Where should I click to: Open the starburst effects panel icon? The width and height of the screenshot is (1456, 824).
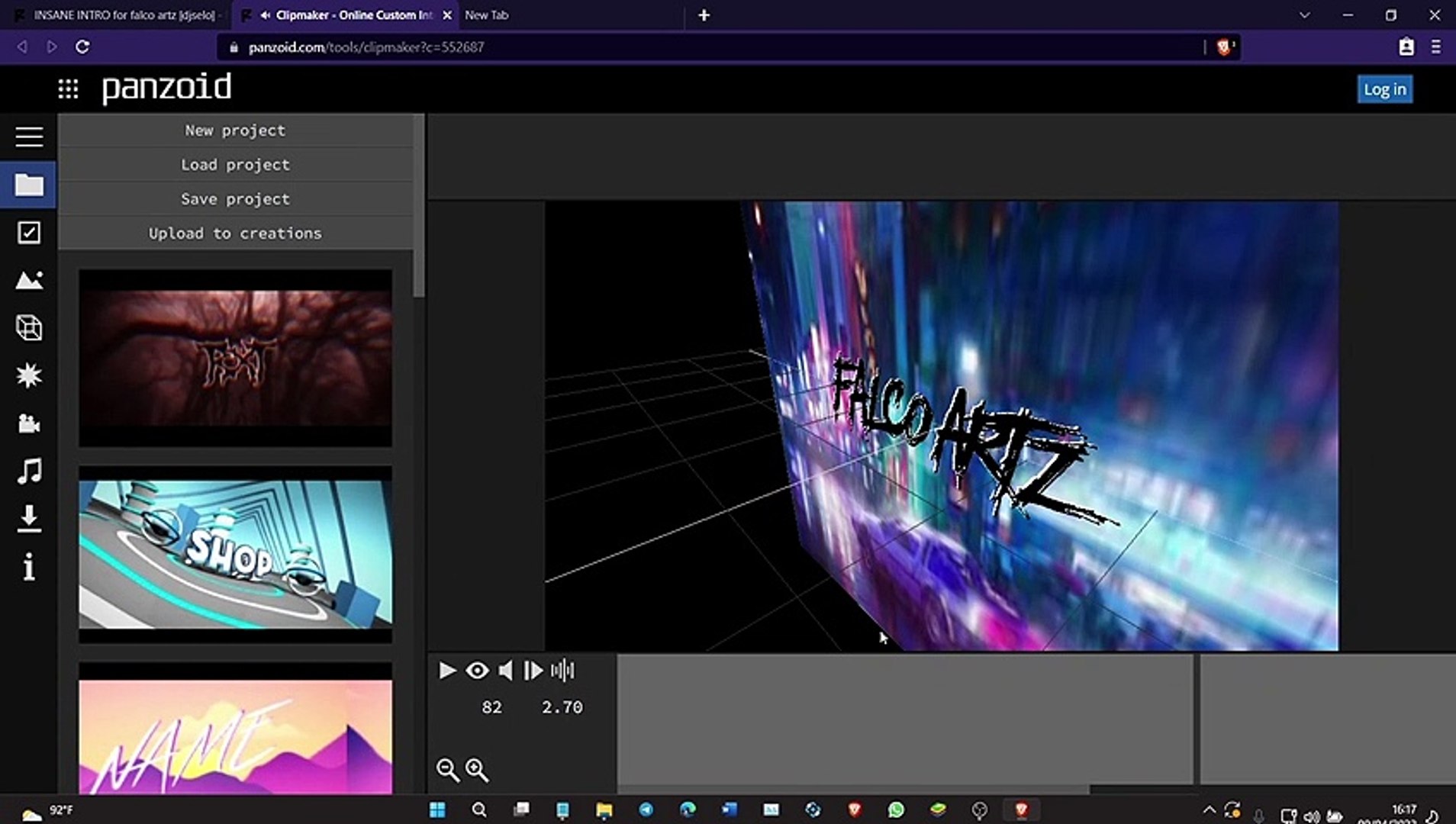(x=29, y=375)
